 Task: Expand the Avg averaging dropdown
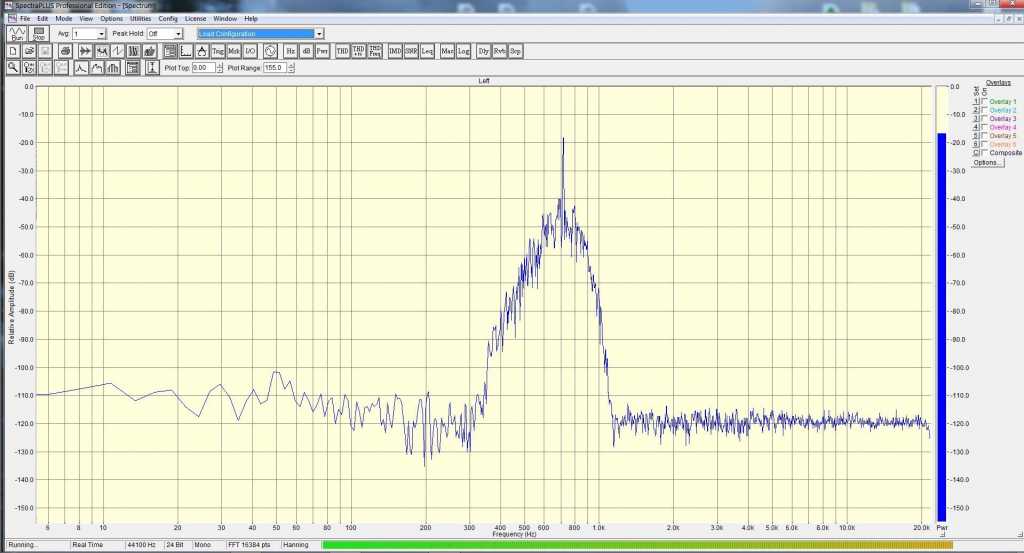[x=101, y=33]
